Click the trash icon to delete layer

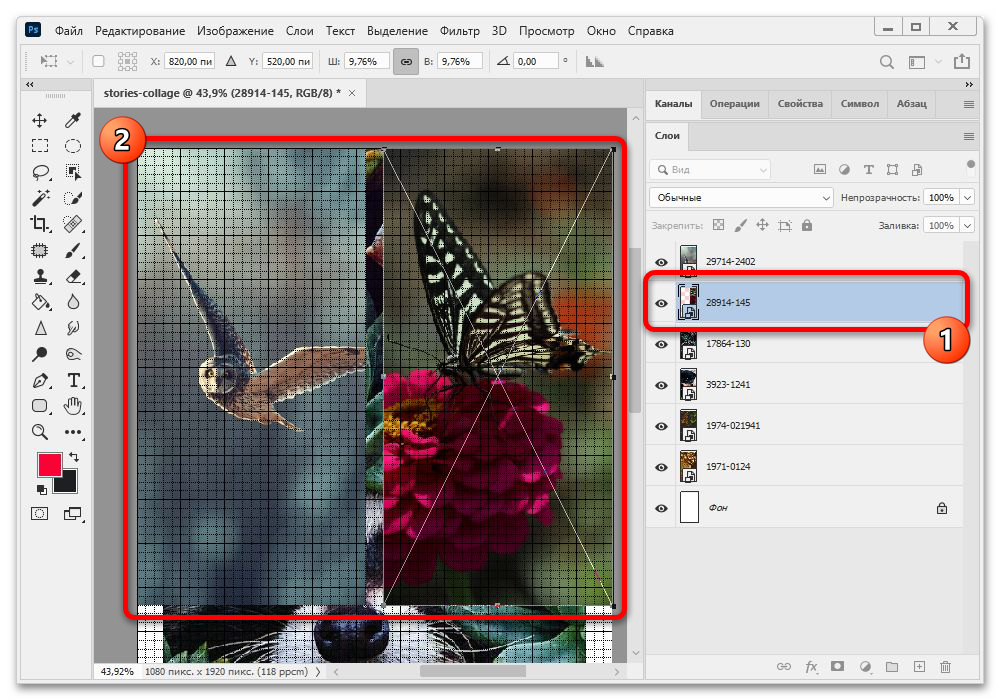tap(946, 667)
